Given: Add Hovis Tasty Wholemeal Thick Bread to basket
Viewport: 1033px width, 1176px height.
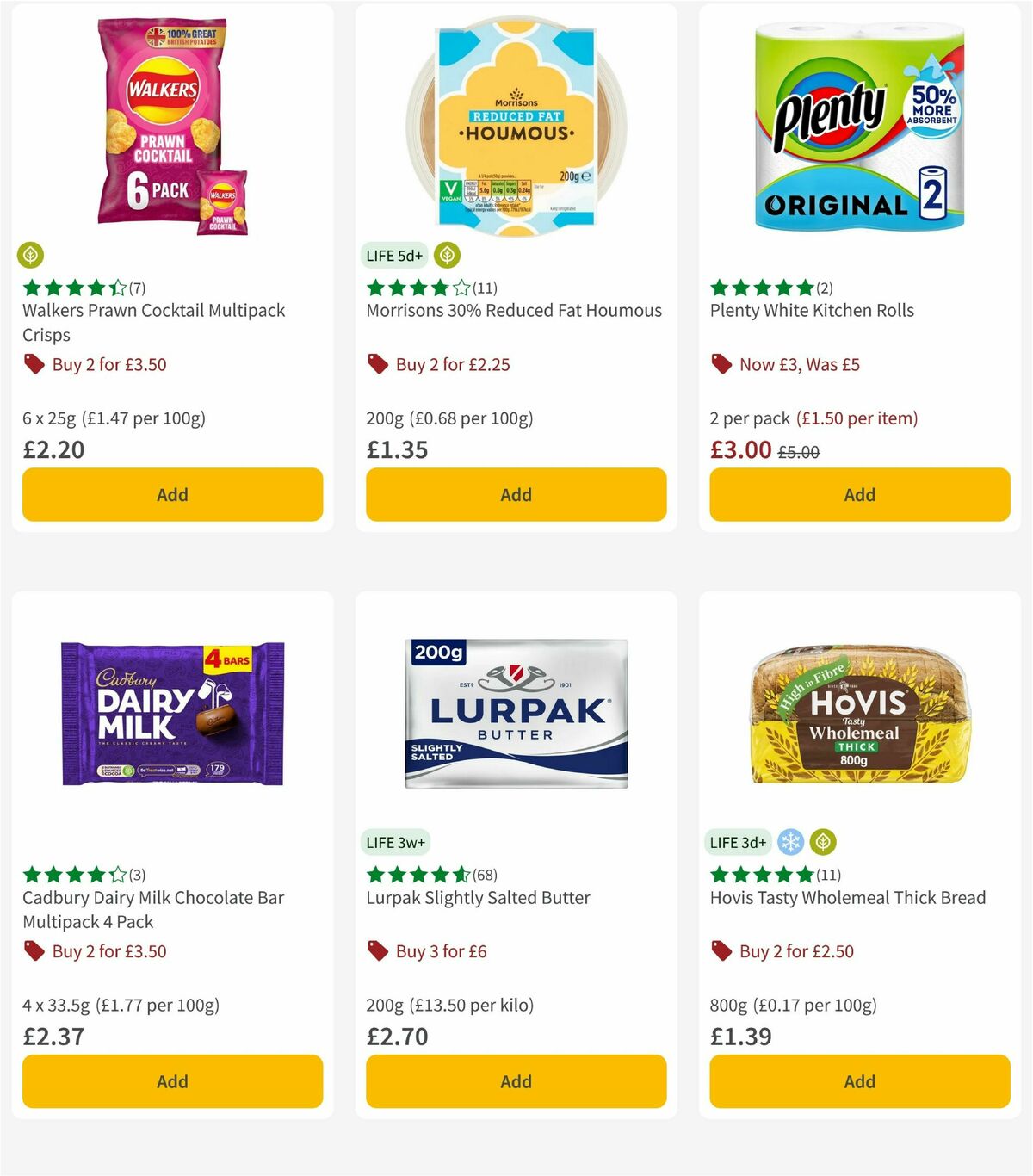Looking at the screenshot, I should pos(859,1081).
